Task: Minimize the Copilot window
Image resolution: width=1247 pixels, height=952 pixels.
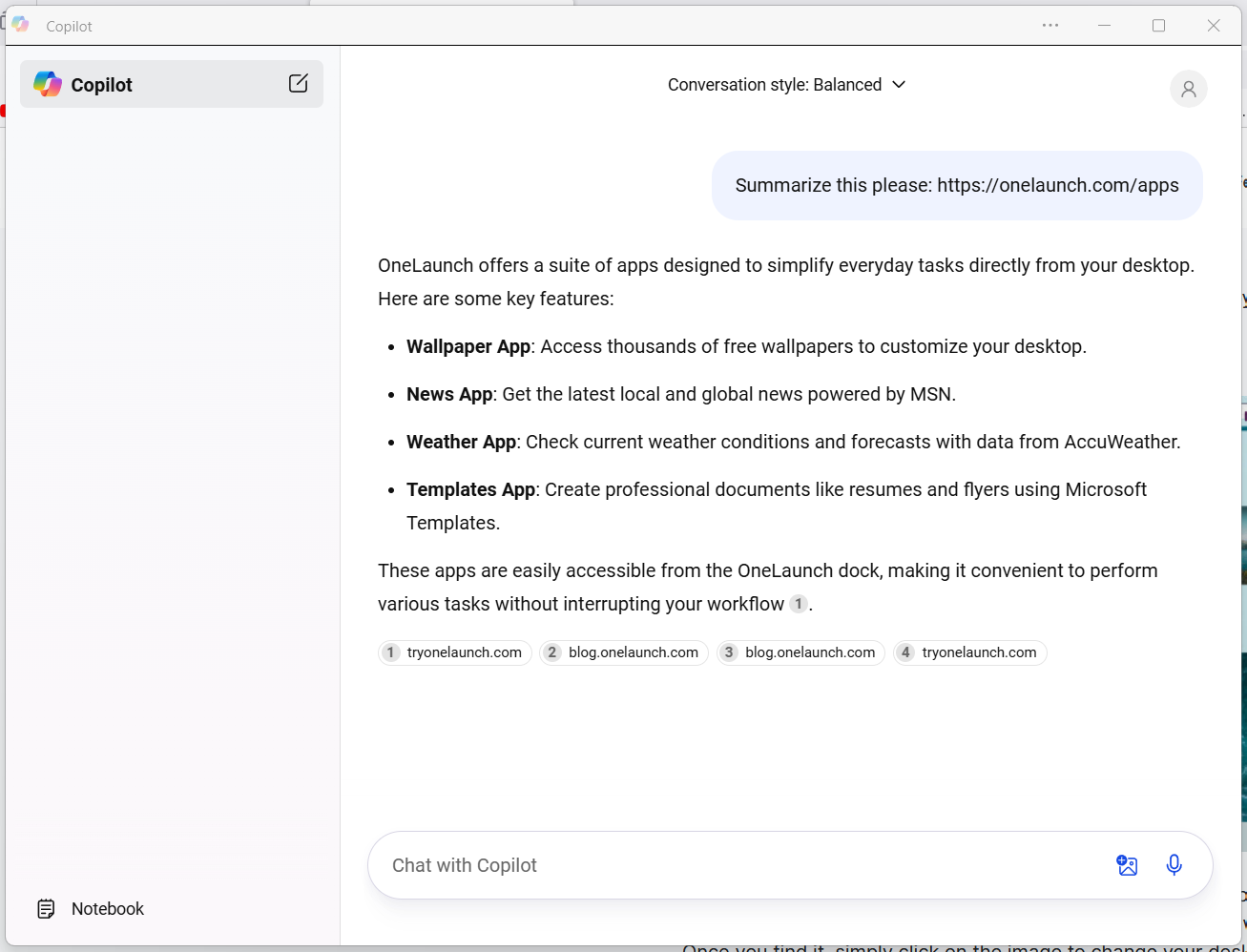Action: click(x=1104, y=26)
